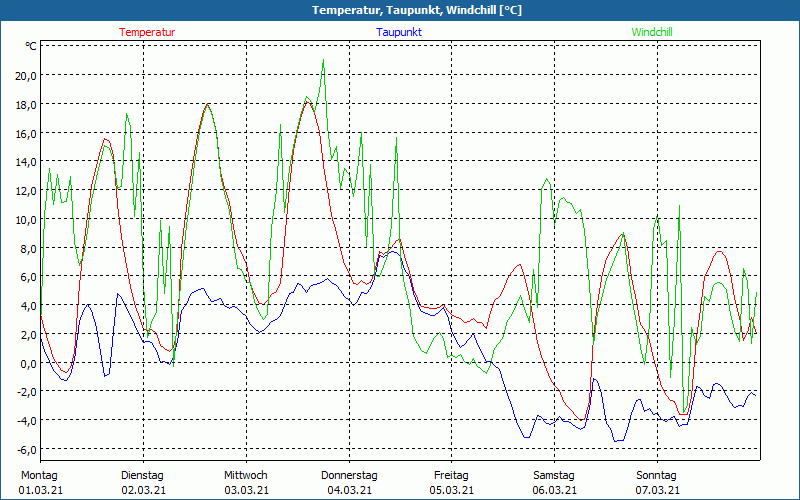This screenshot has width=800, height=500.
Task: Click the green Windchill legend label
Action: (652, 32)
